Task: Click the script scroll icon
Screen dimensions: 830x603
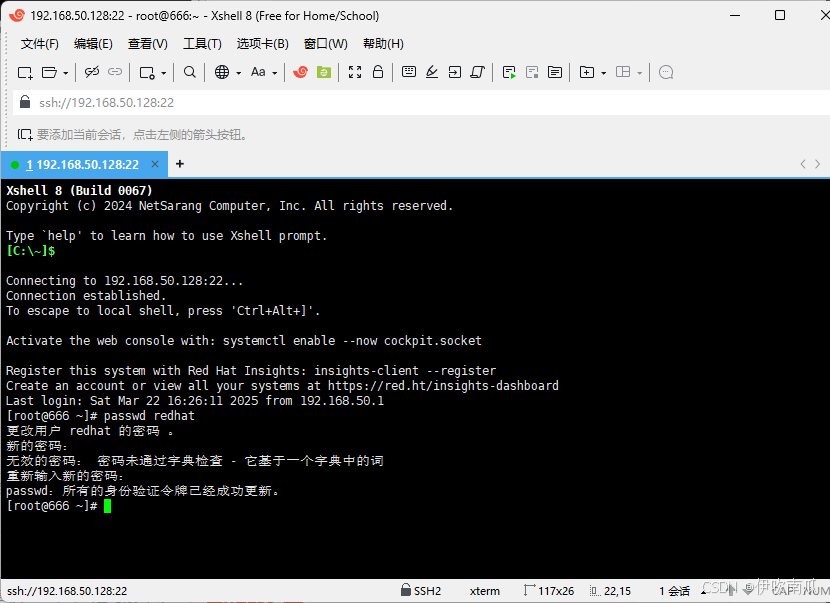Action: (477, 72)
